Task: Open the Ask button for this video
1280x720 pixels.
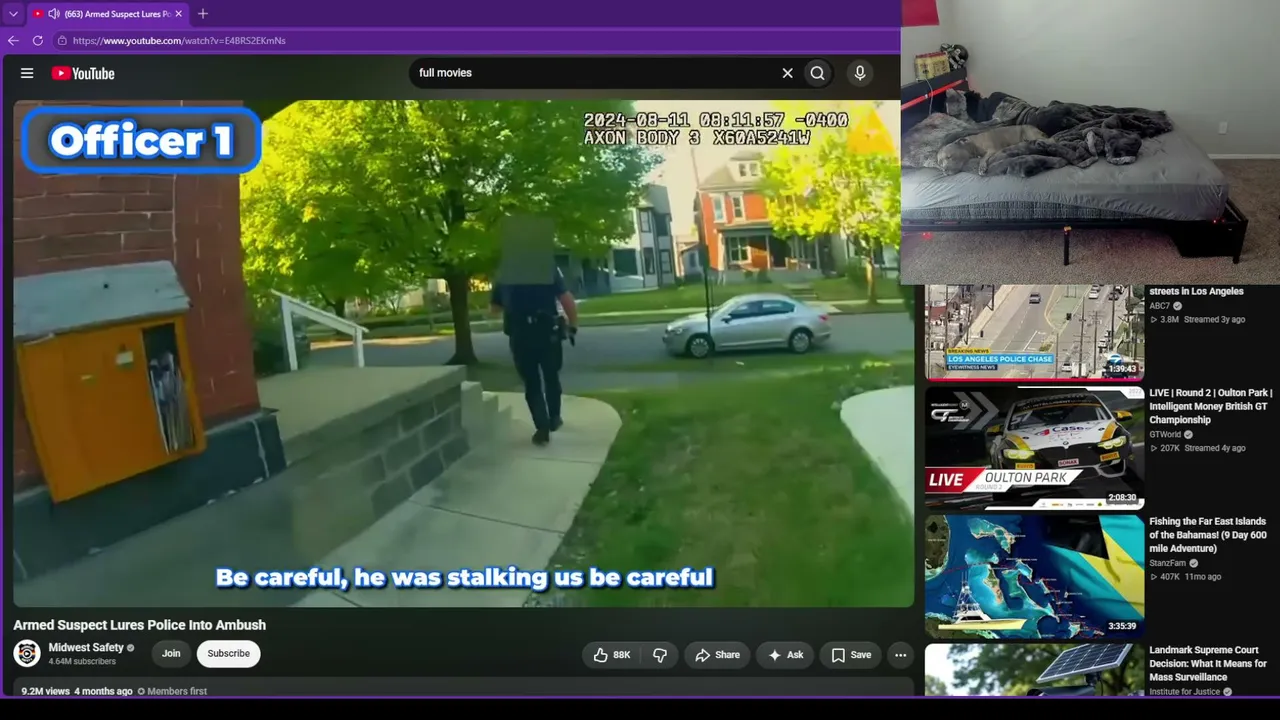Action: (785, 655)
